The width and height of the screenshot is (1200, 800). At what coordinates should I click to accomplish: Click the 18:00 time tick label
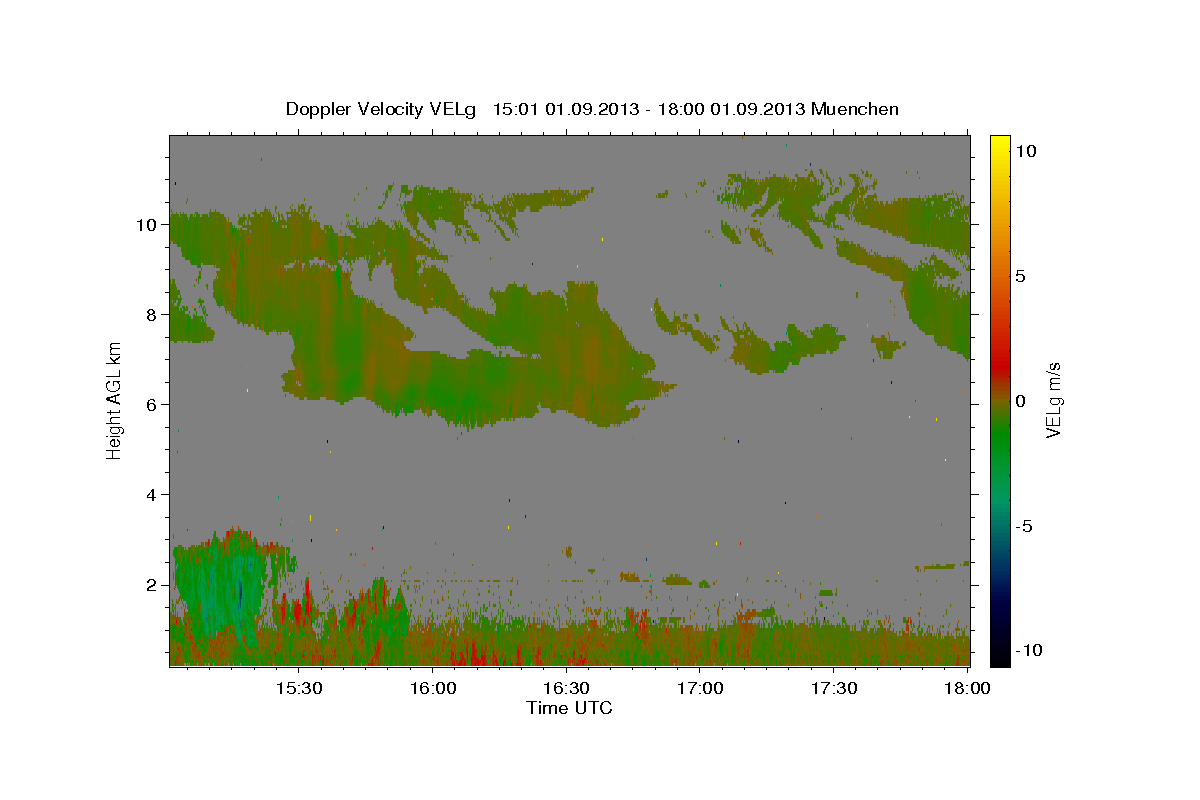click(x=968, y=689)
